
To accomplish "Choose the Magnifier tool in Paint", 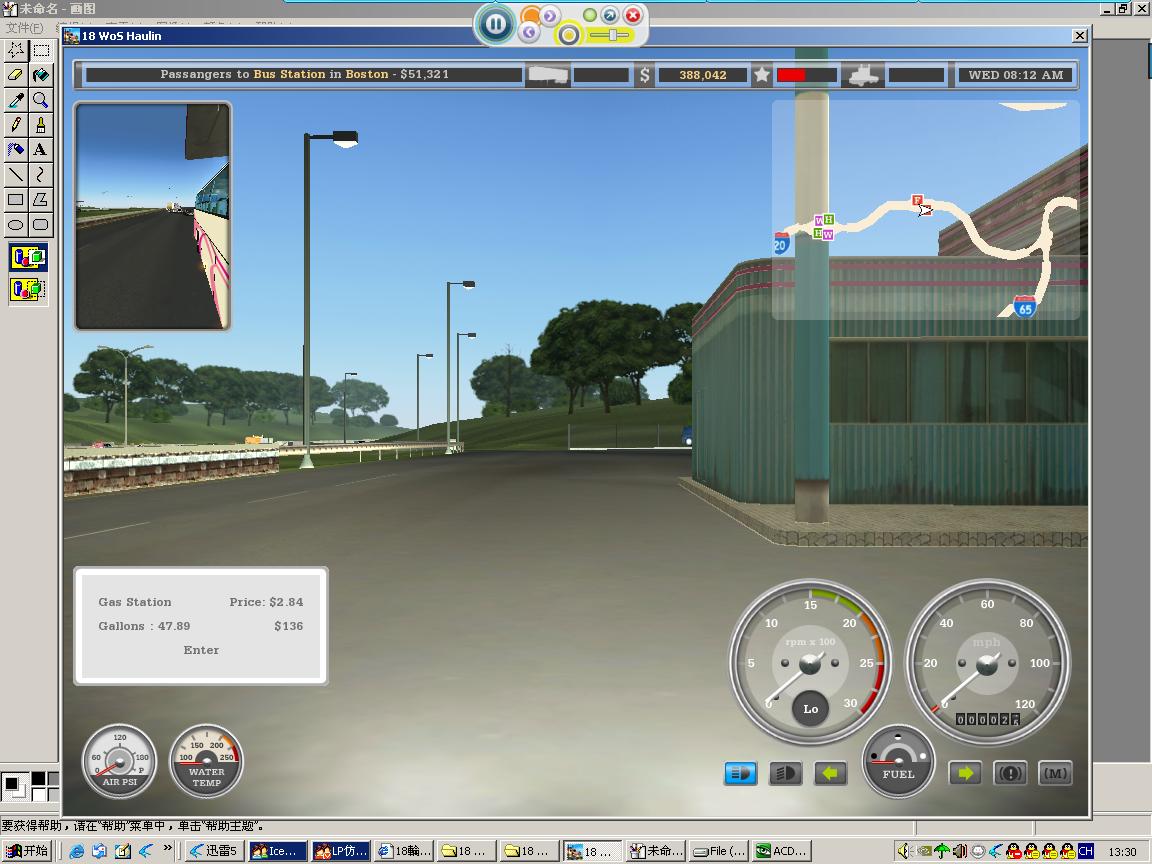I will (x=40, y=100).
